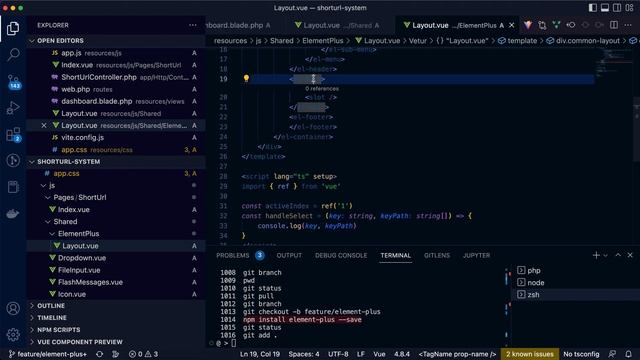Screen dimensions: 640x360
Task: Click the errors and warnings status indicator
Action: (143, 354)
